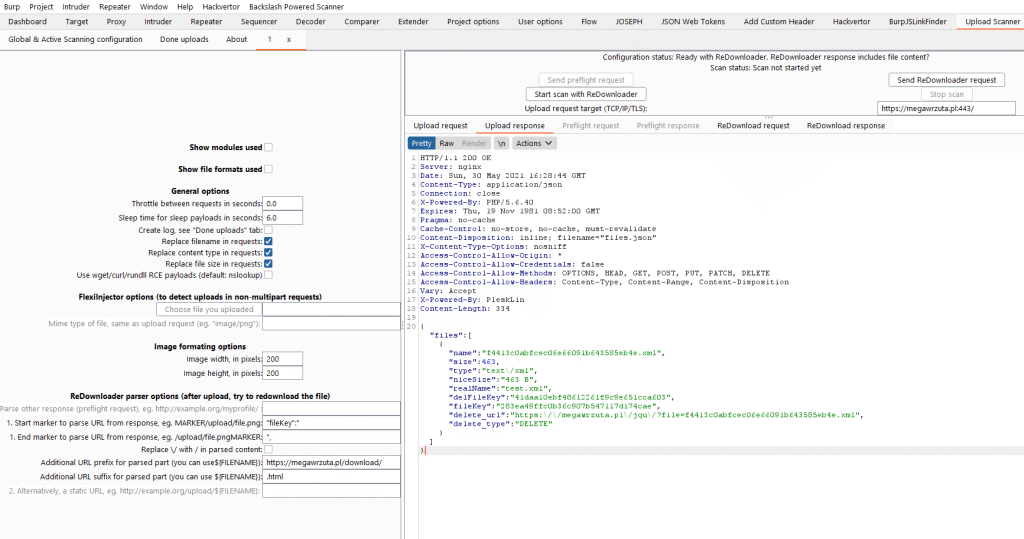Open the Intruder menu in menu bar
The image size is (1024, 539).
76,7
